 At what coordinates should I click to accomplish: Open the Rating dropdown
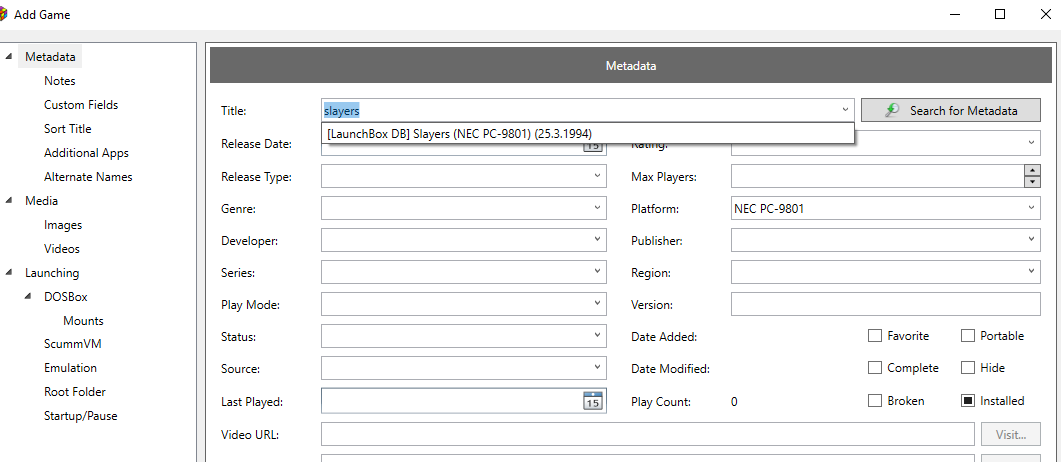(1031, 143)
